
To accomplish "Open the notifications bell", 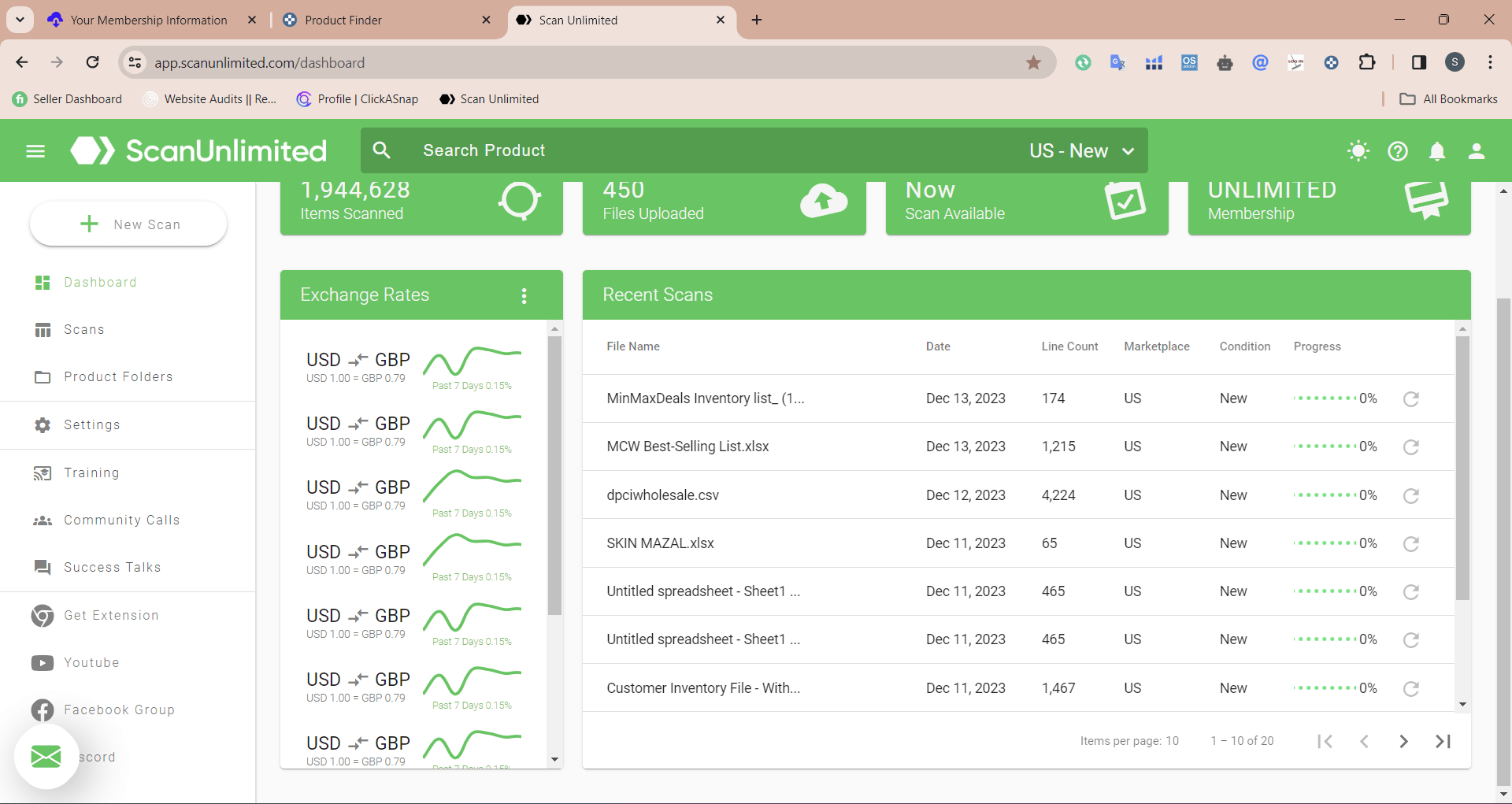I will pos(1437,150).
